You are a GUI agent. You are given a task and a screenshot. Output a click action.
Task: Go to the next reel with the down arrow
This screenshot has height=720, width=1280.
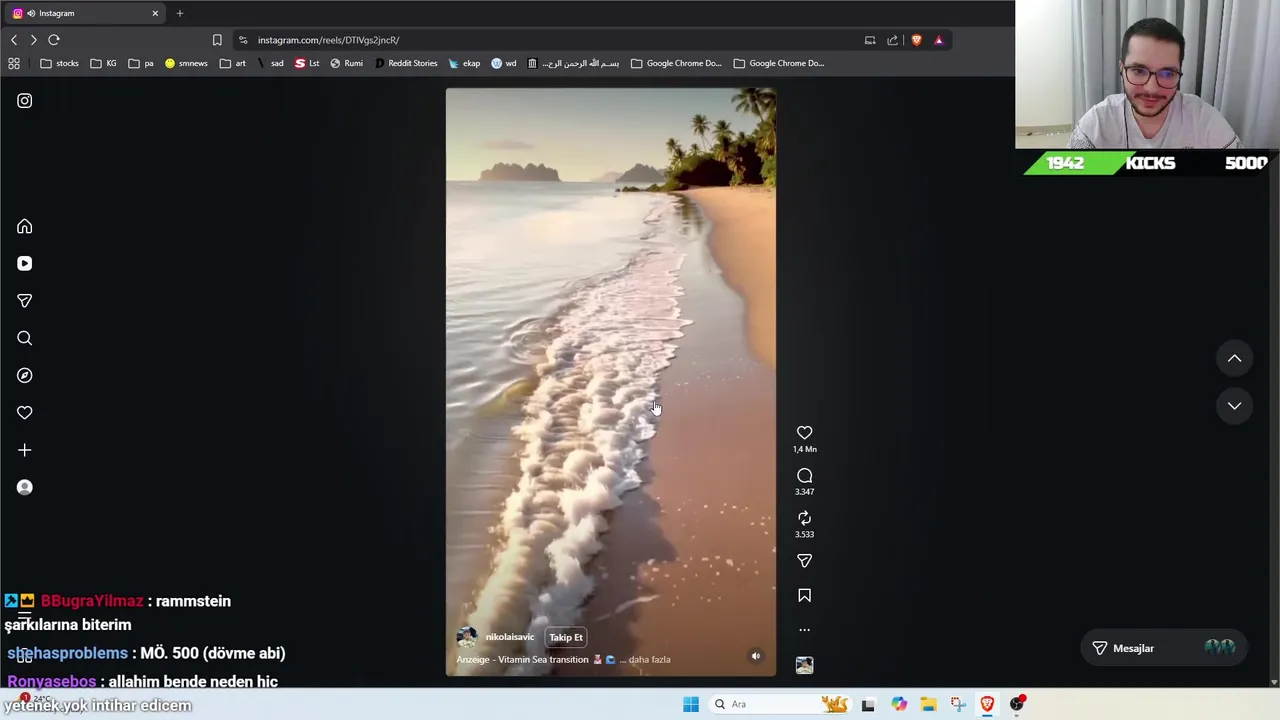(x=1234, y=405)
